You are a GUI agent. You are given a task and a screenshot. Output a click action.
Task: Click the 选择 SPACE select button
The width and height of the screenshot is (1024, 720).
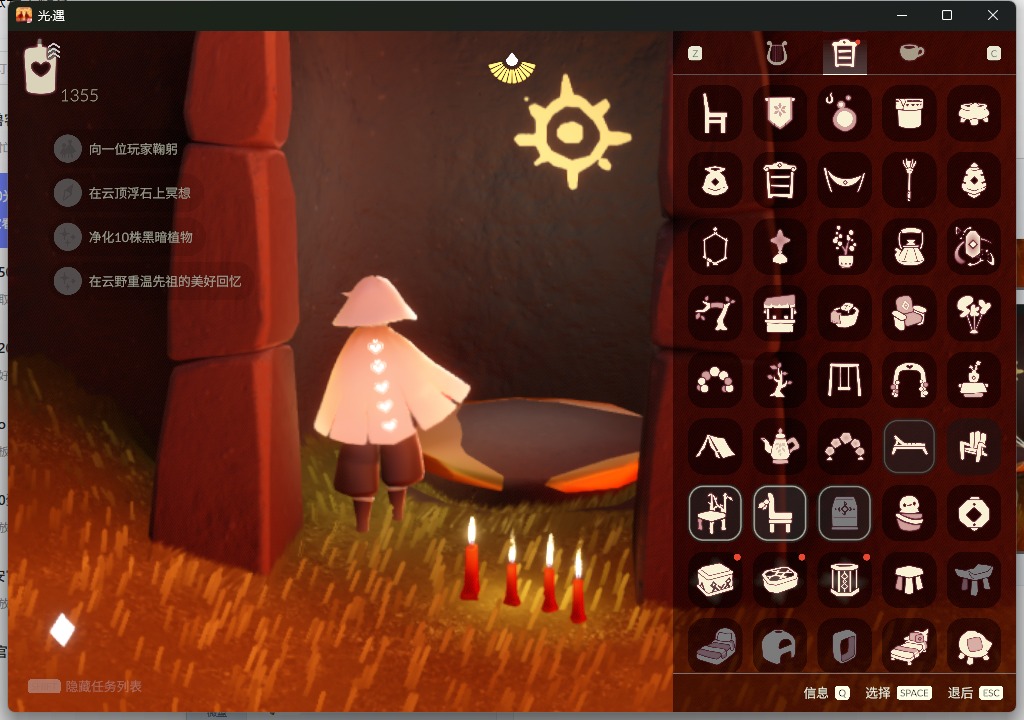[898, 693]
